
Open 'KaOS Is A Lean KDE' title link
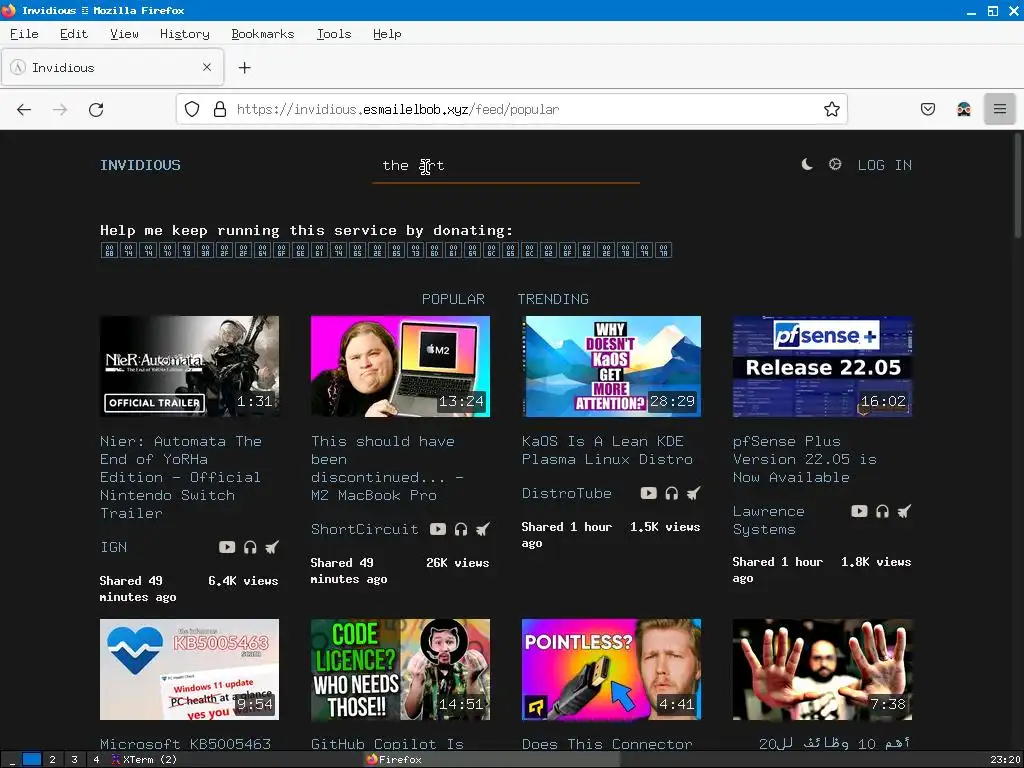[x=607, y=450]
